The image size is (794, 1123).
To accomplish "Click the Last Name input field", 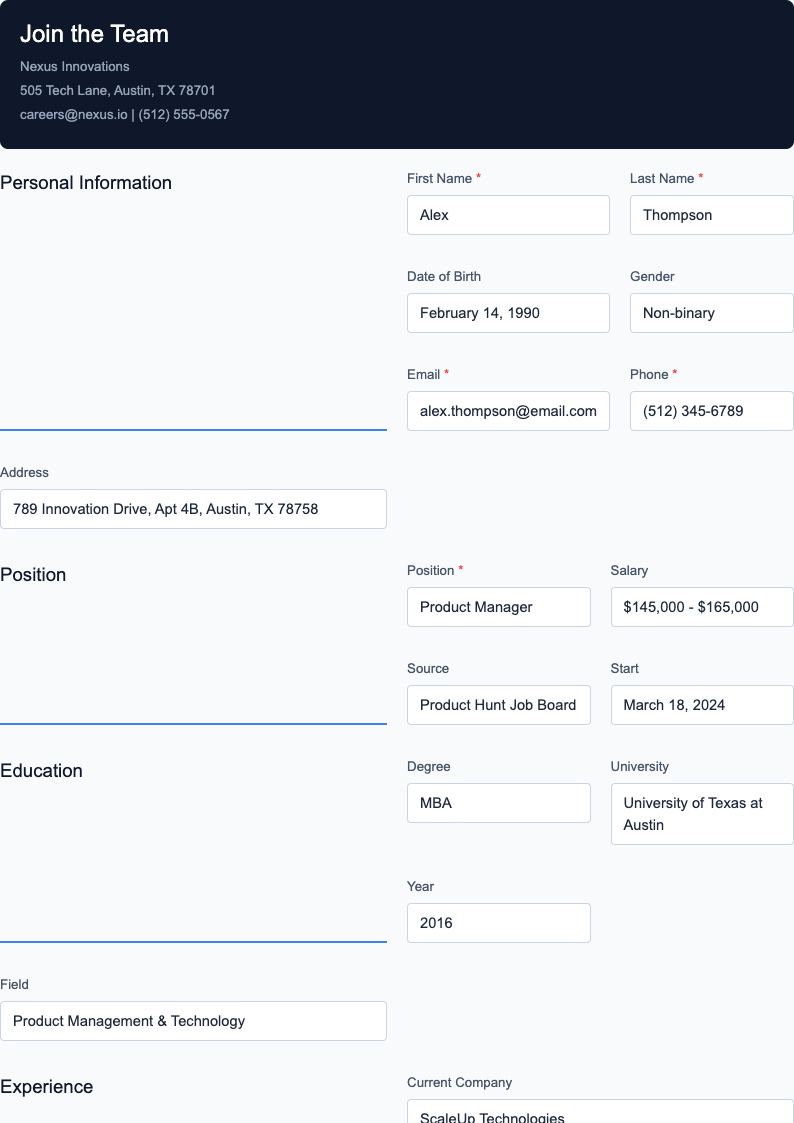I will point(711,215).
